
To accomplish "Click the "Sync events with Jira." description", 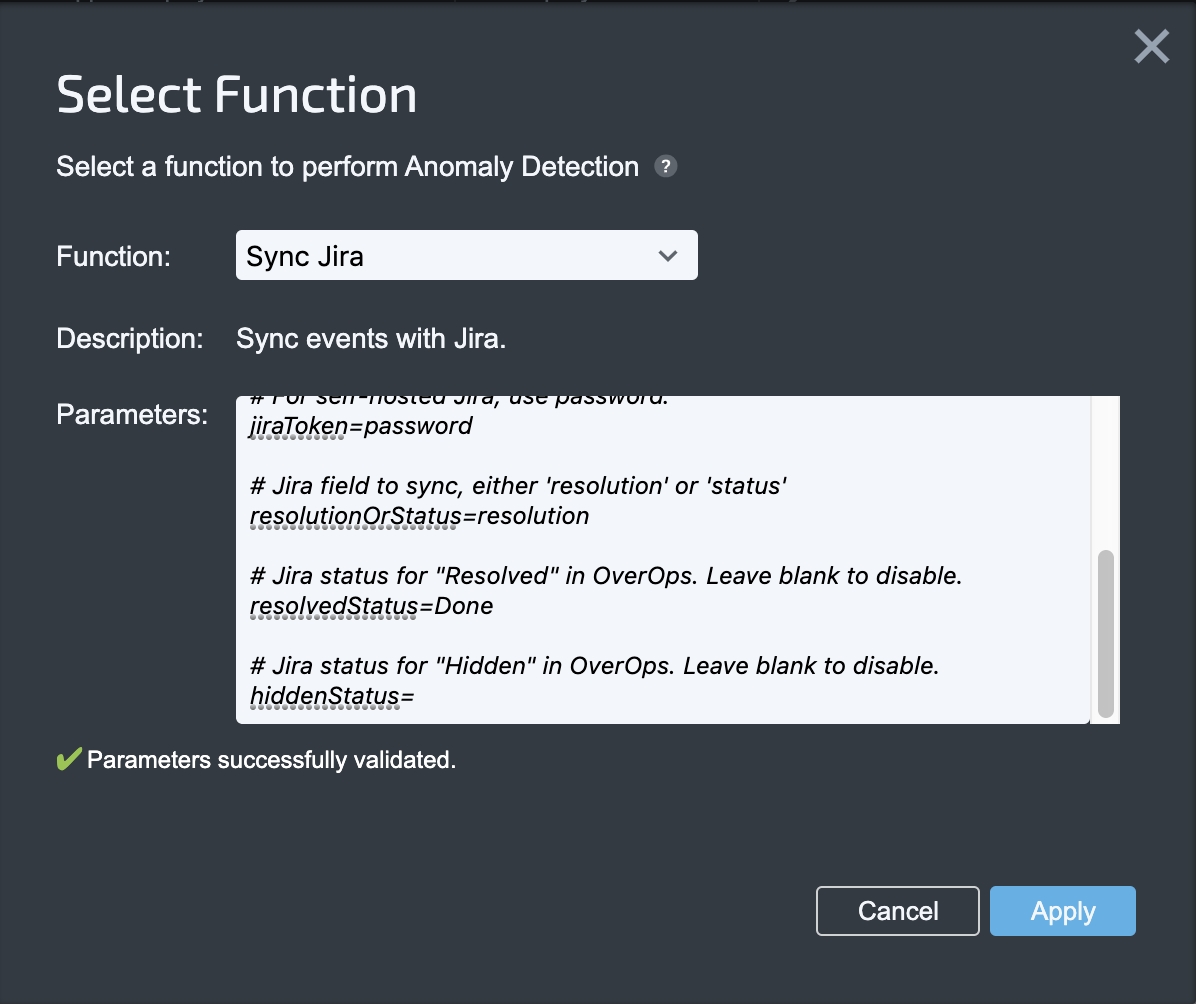I will [x=371, y=339].
